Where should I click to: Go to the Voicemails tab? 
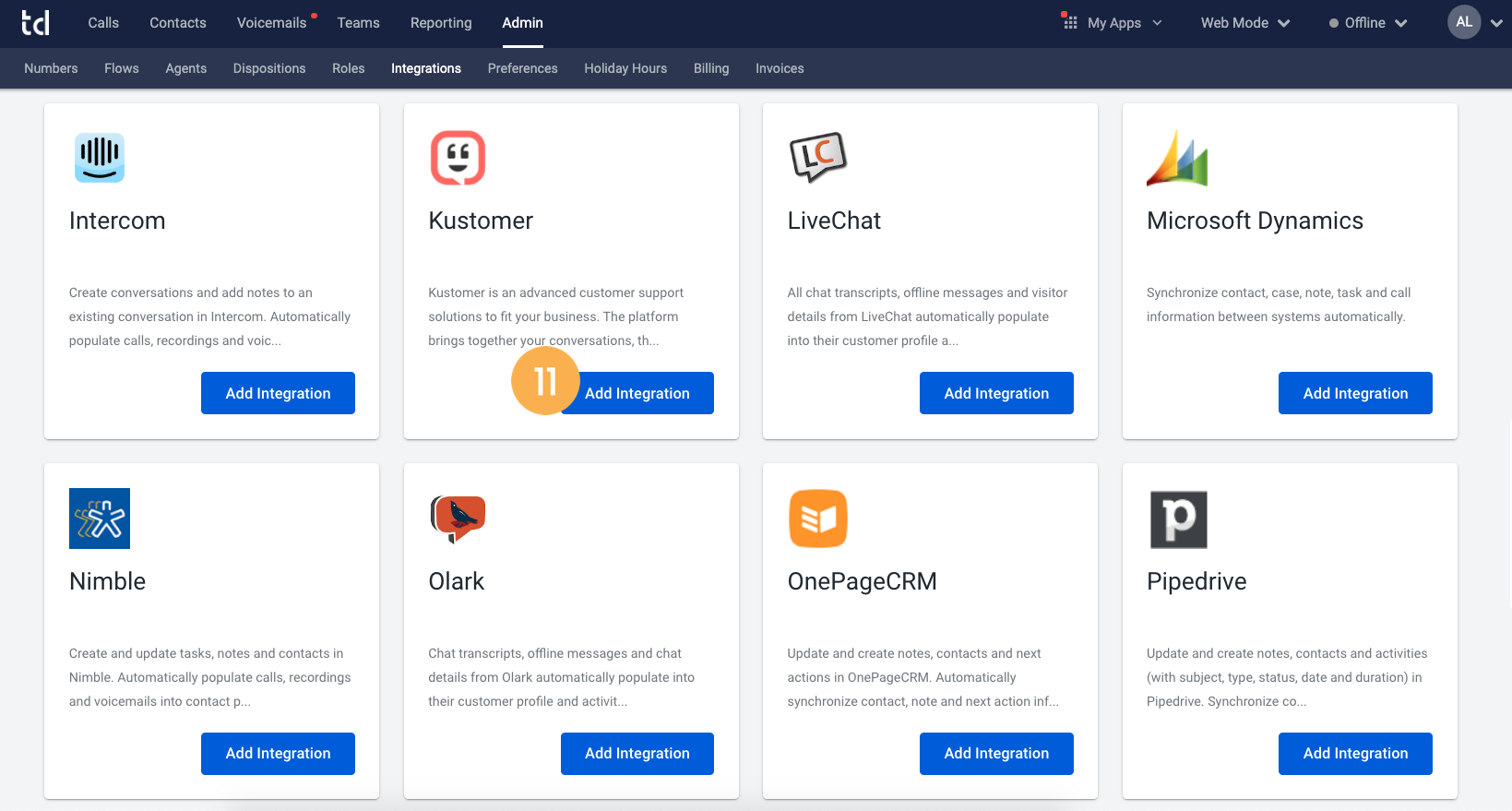[271, 23]
